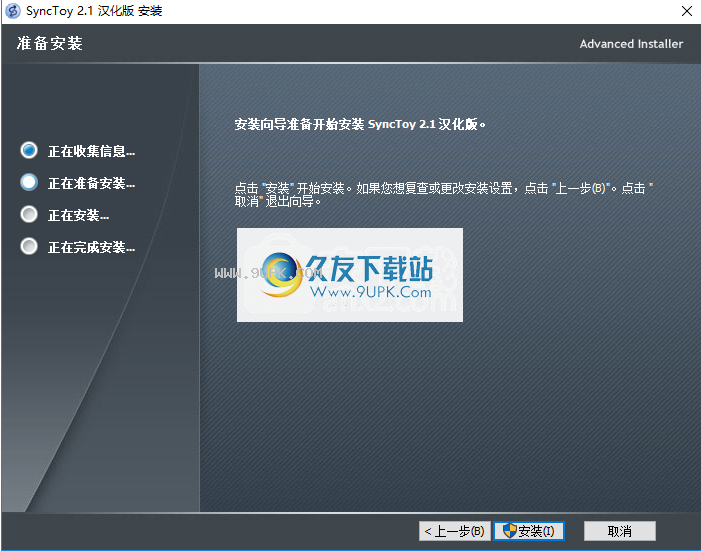Select the 正在完成安装 step indicator
The image size is (701, 551).
[x=29, y=246]
